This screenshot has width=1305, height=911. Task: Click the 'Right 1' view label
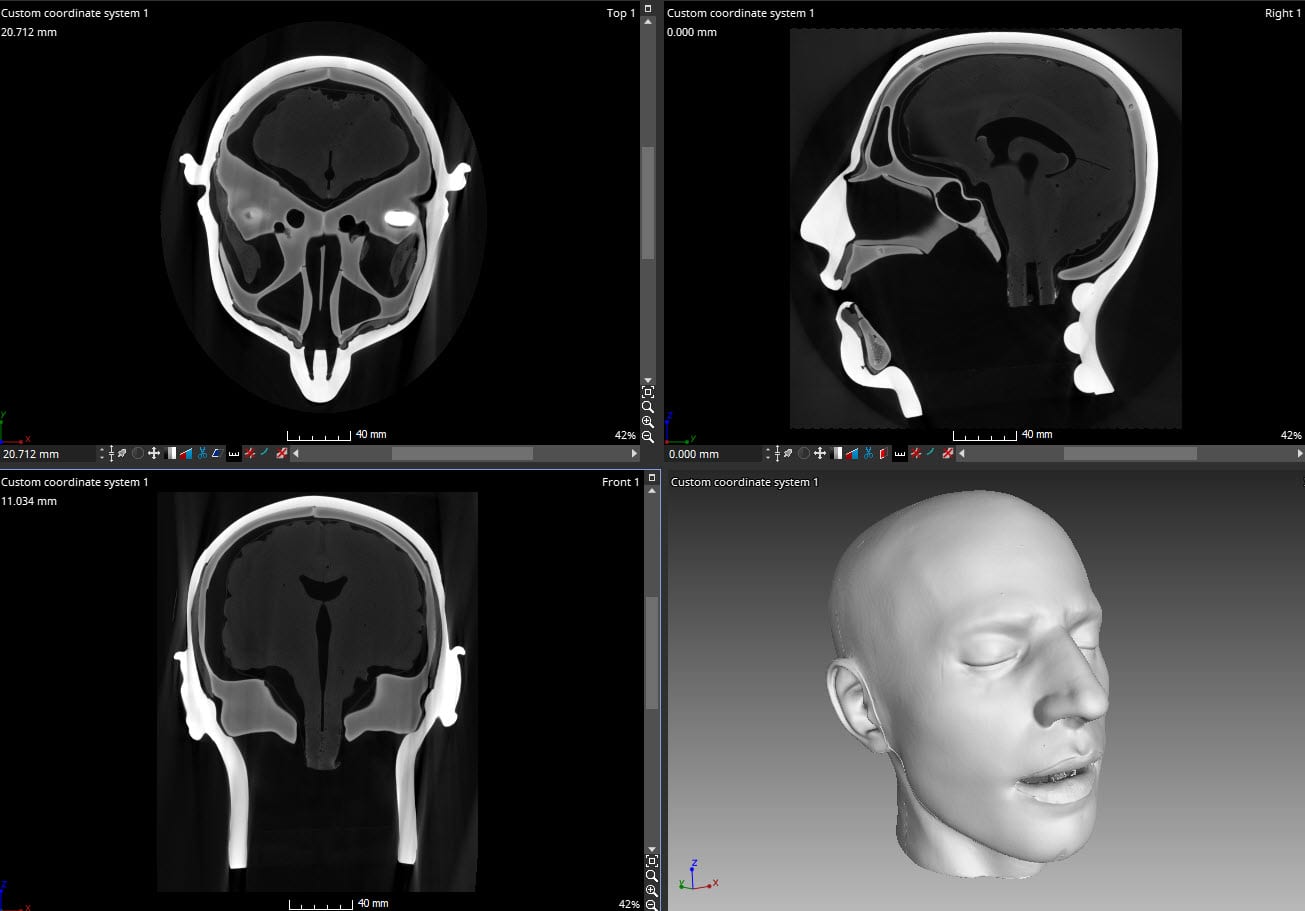pos(1283,13)
